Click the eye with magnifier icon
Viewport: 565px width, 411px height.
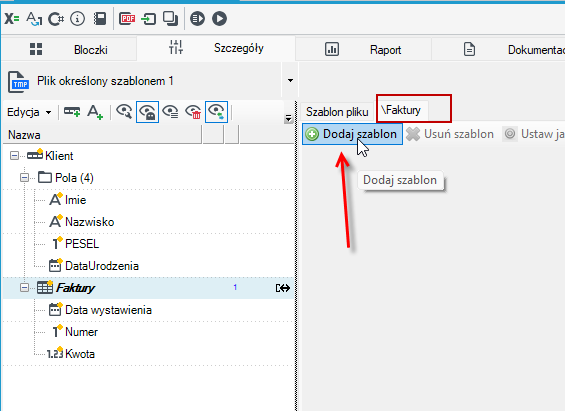click(124, 112)
